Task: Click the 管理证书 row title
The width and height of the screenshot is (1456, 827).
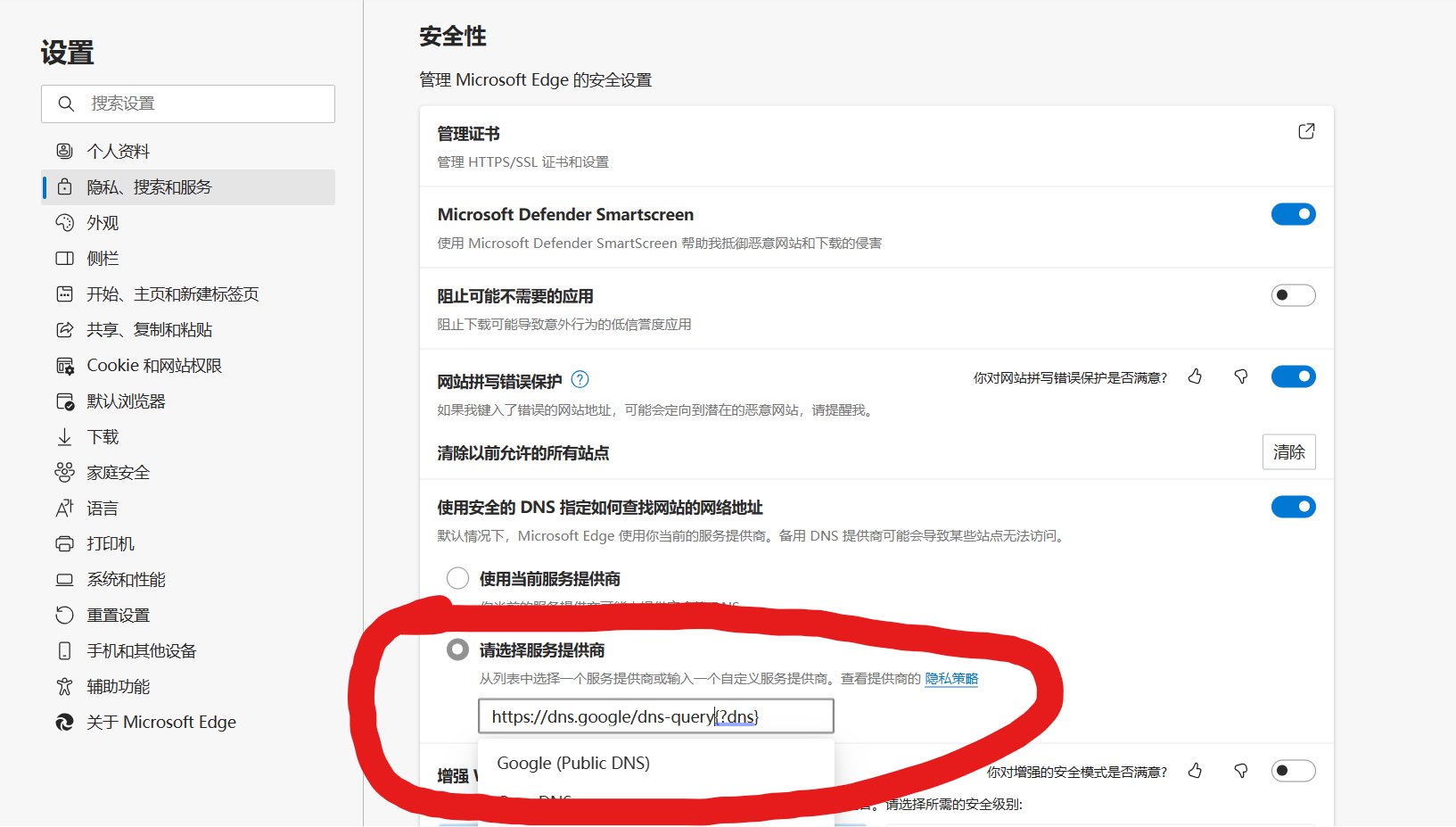Action: point(468,134)
